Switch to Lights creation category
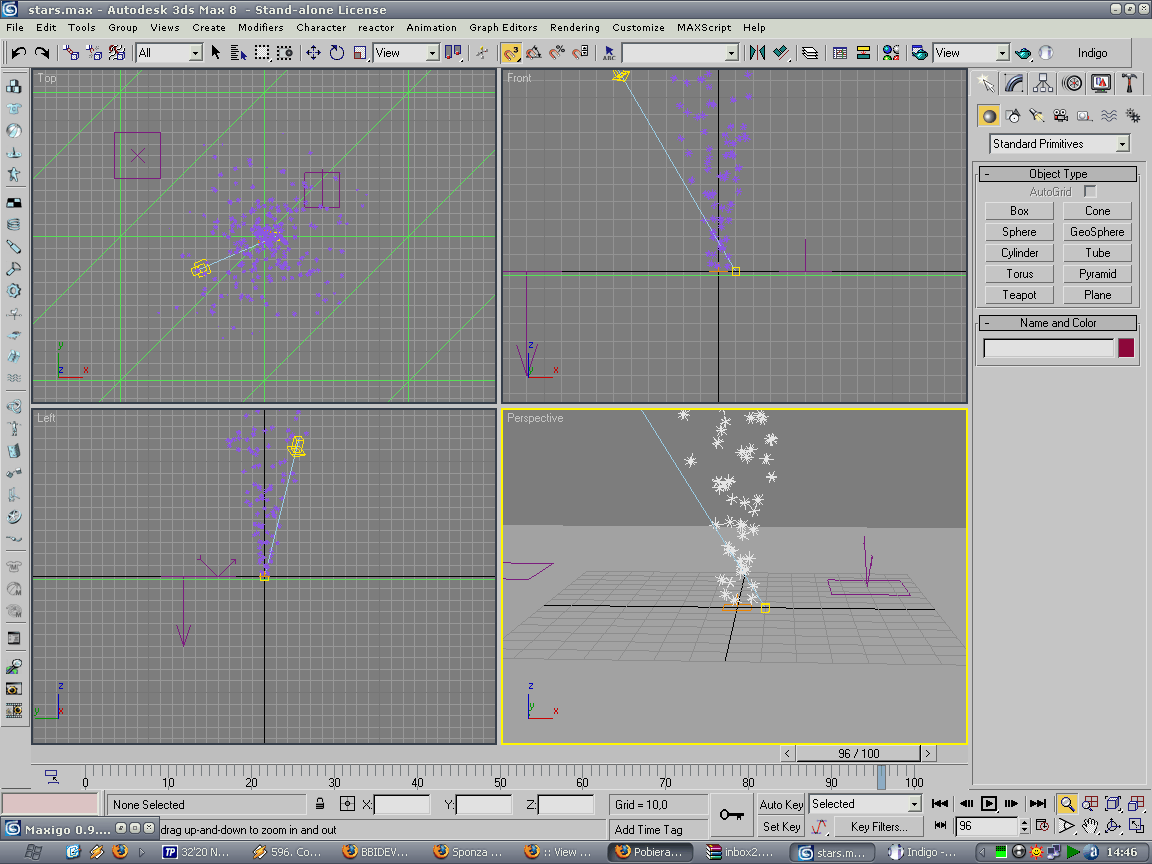 point(1037,116)
